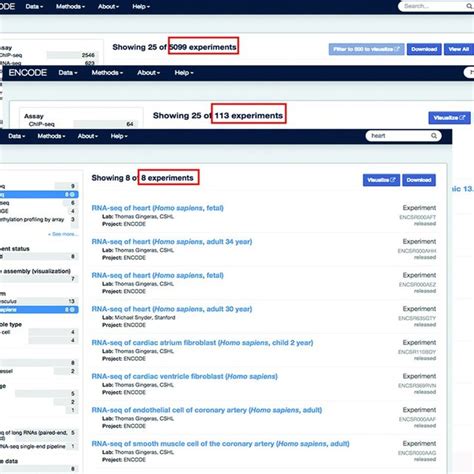
Task: Click the Download button in the 5099 experiments window
Action: pos(424,49)
